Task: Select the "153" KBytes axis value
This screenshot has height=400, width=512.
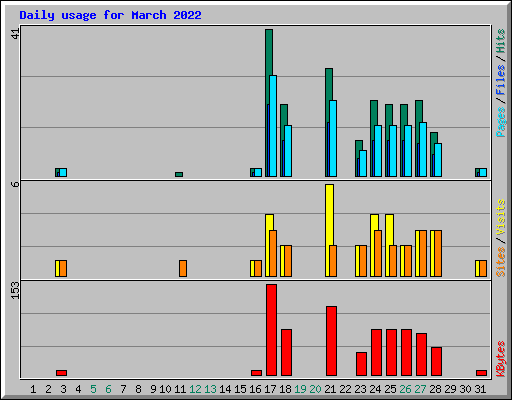Action: tap(15, 290)
